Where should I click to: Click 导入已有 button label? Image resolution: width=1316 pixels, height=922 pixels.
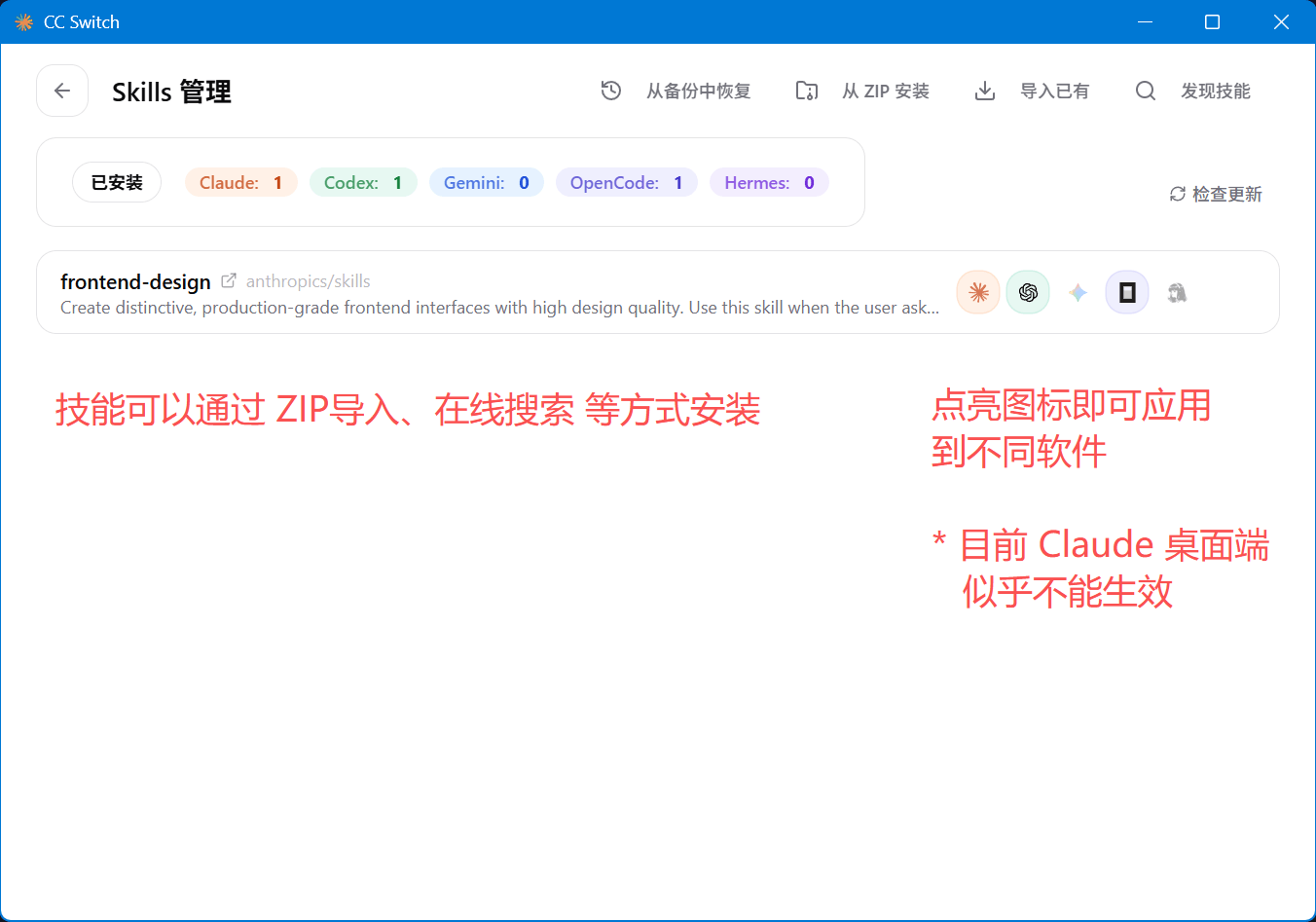point(1055,91)
